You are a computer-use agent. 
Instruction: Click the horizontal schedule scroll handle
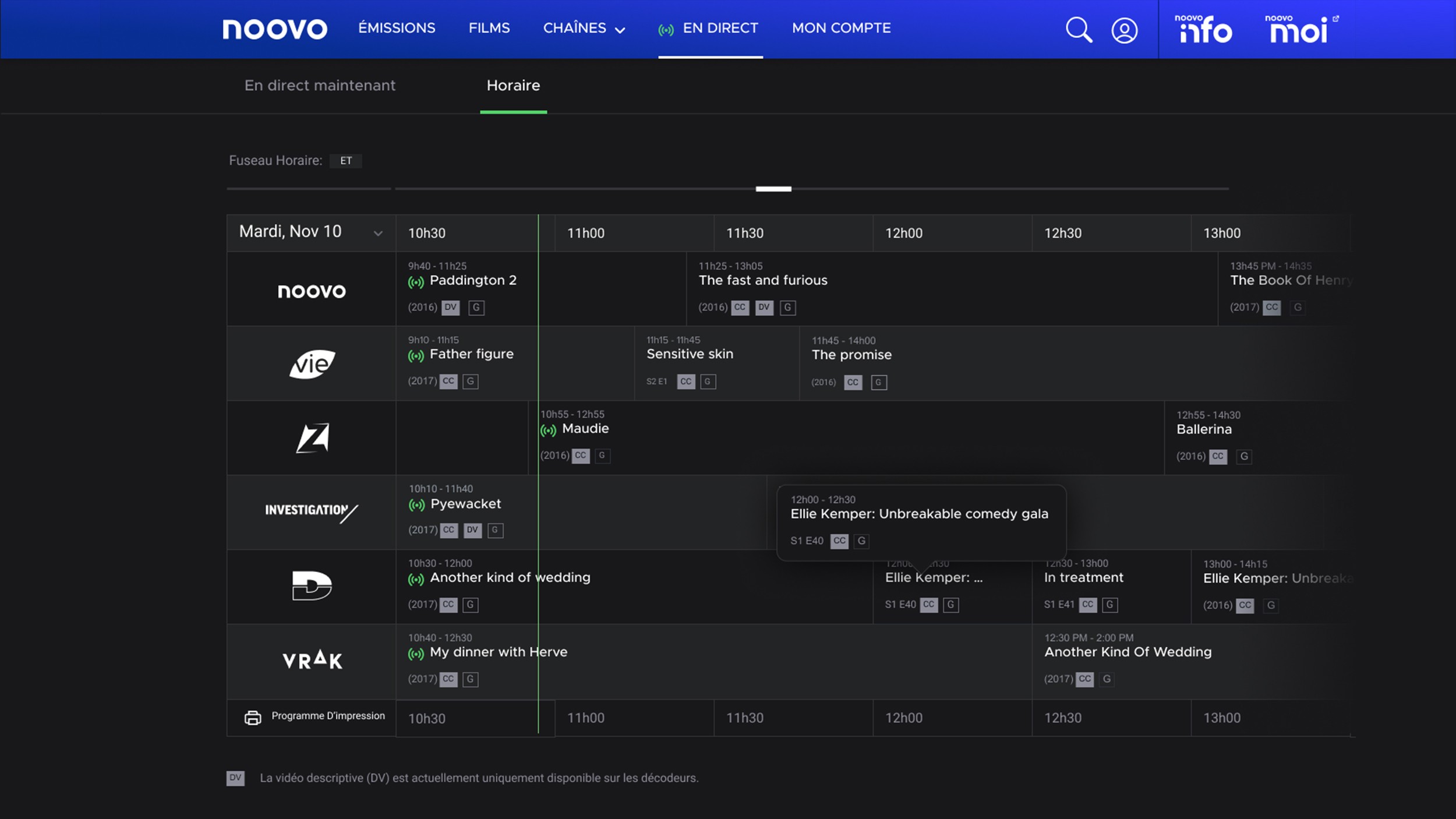click(x=773, y=189)
